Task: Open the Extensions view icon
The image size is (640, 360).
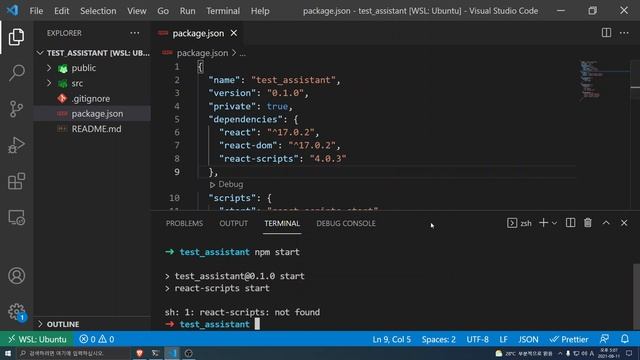Action: 16,181
